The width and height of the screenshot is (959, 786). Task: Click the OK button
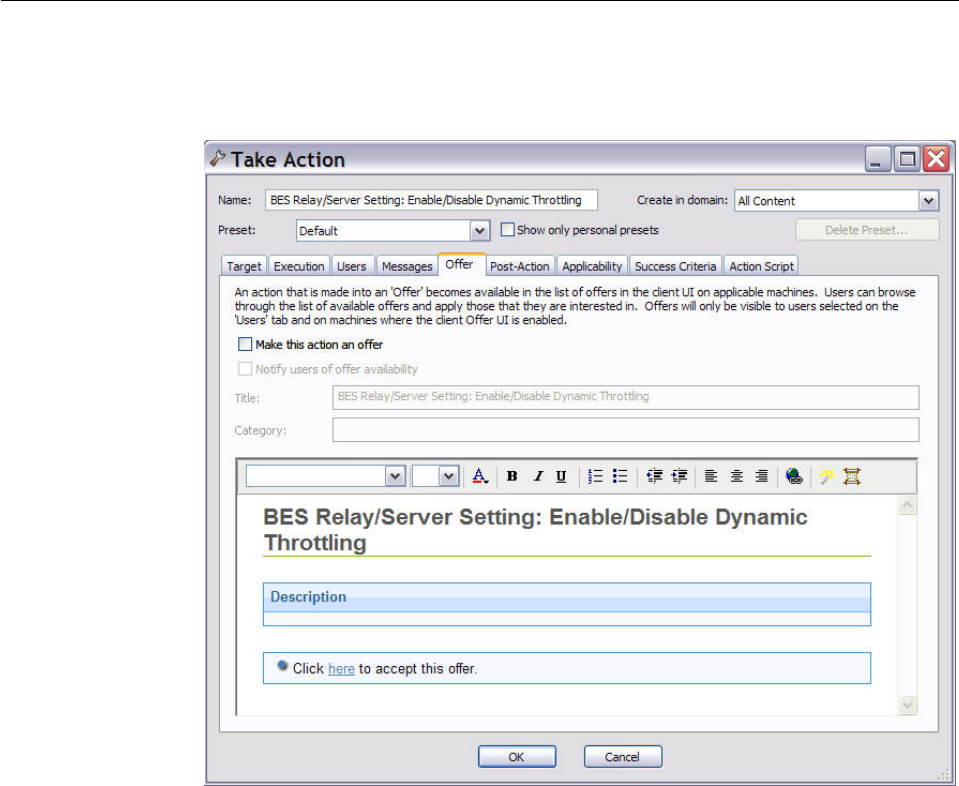click(x=517, y=757)
